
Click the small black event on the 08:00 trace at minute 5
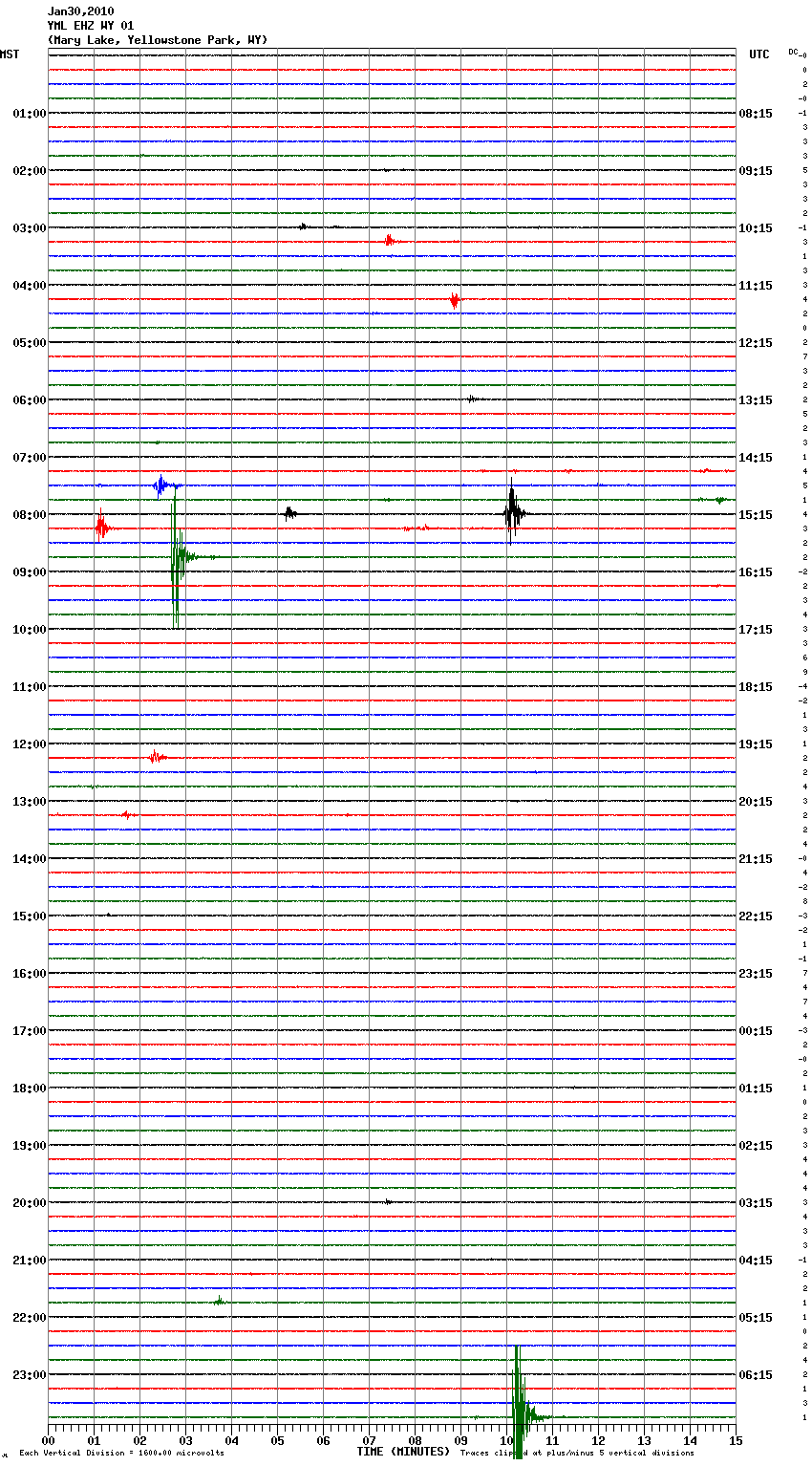click(289, 513)
